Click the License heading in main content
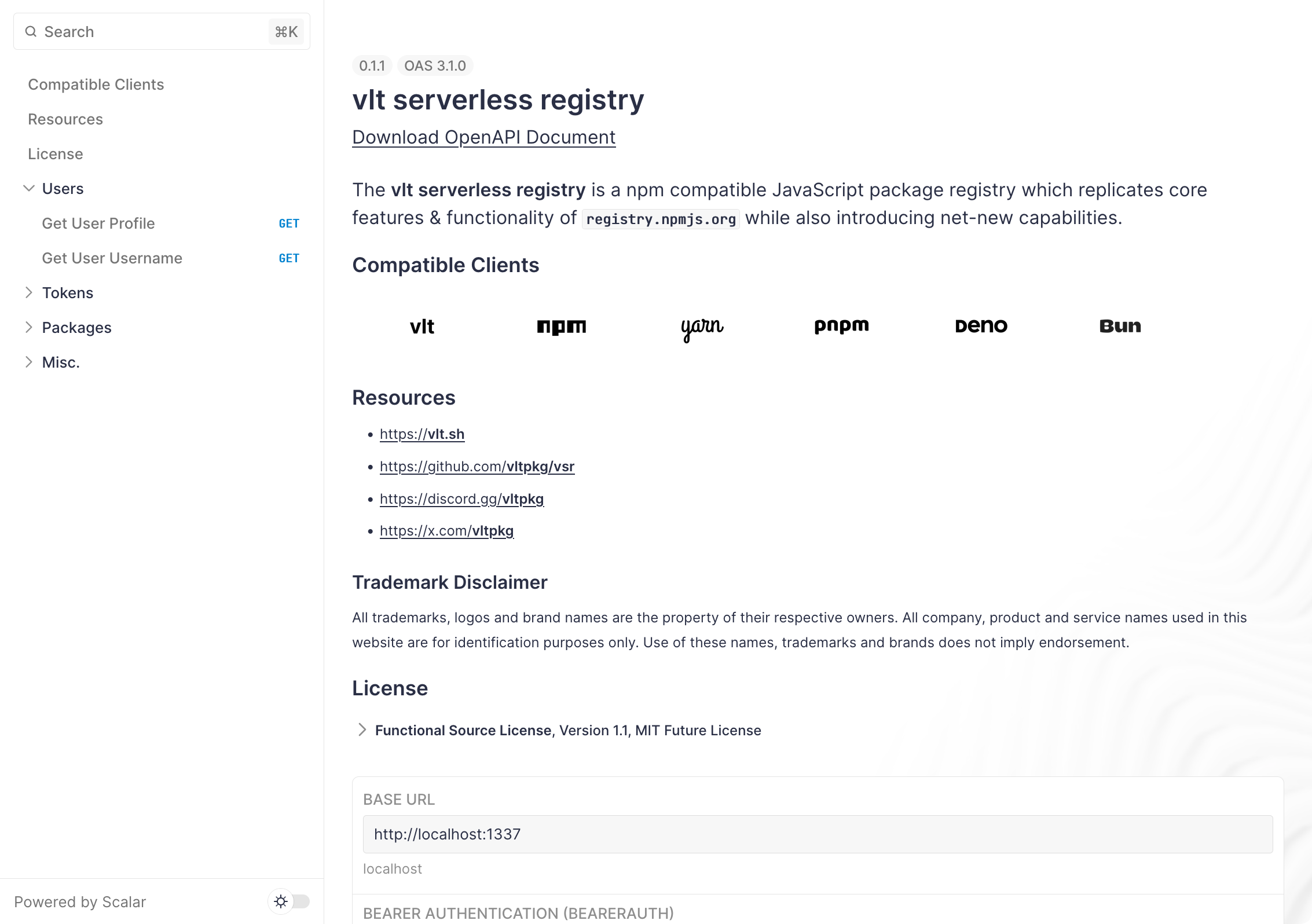1312x924 pixels. pos(390,688)
